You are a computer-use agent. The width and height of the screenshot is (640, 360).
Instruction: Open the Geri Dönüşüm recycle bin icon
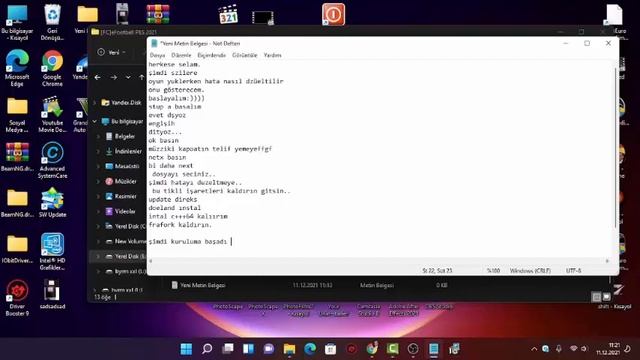(x=52, y=22)
